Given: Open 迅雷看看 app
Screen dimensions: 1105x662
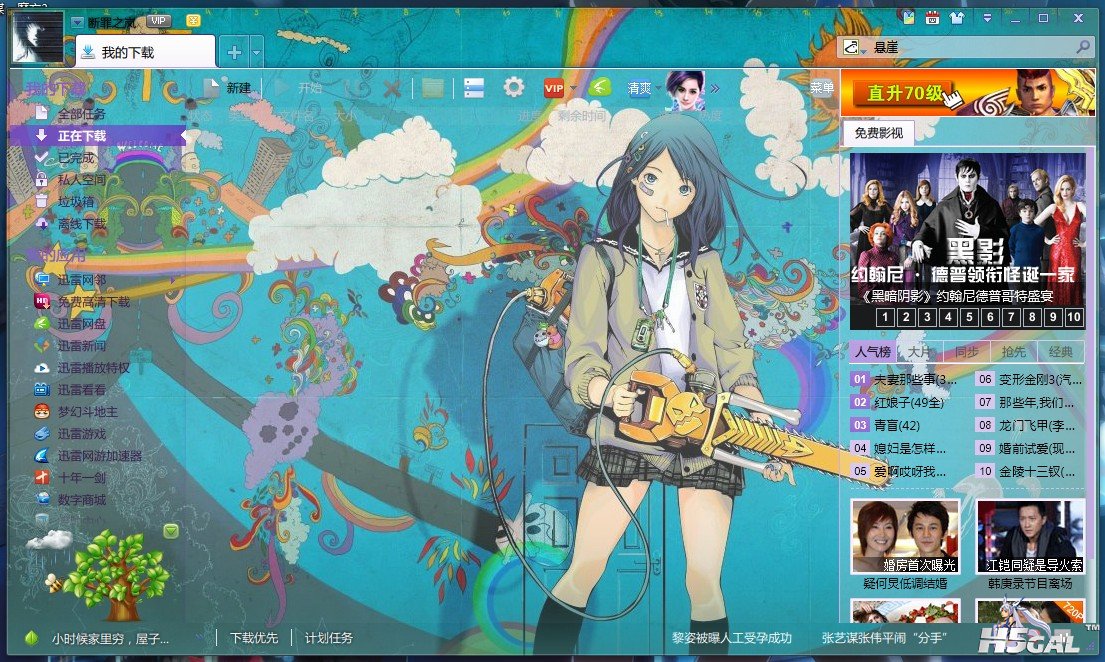Looking at the screenshot, I should point(81,390).
